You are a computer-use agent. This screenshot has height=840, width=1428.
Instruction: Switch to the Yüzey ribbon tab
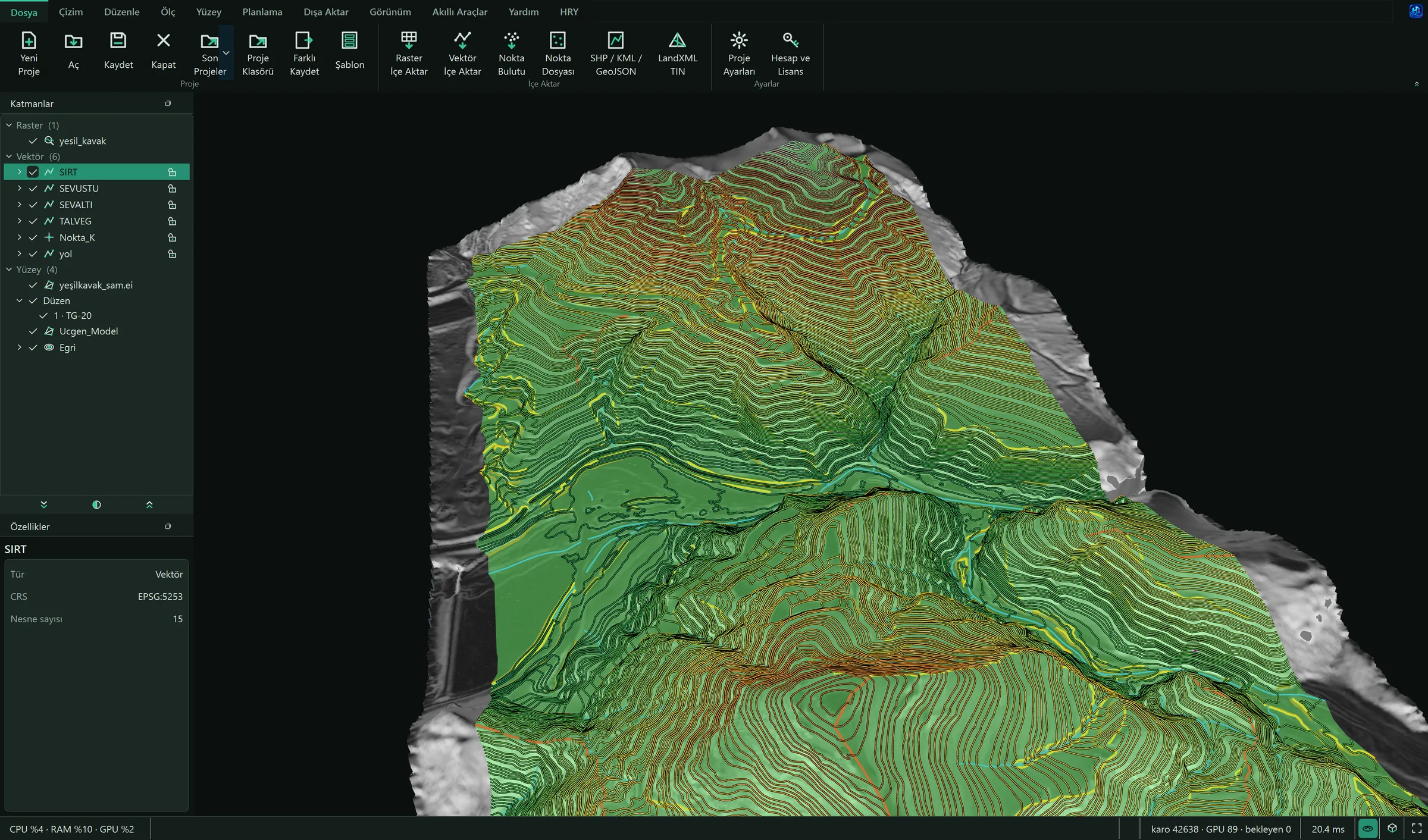[209, 12]
